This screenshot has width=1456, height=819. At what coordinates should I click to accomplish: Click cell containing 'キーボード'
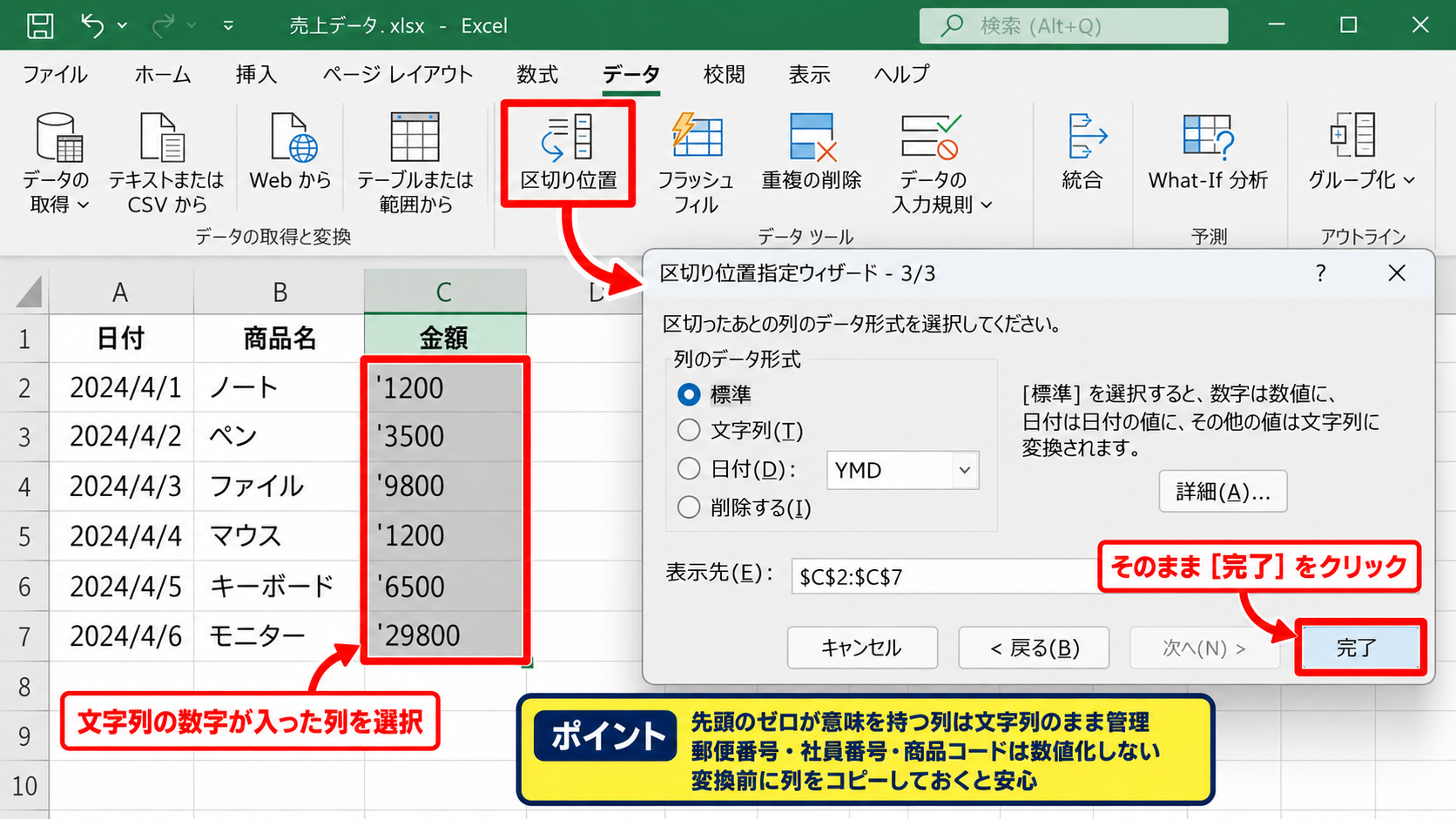pyautogui.click(x=279, y=586)
